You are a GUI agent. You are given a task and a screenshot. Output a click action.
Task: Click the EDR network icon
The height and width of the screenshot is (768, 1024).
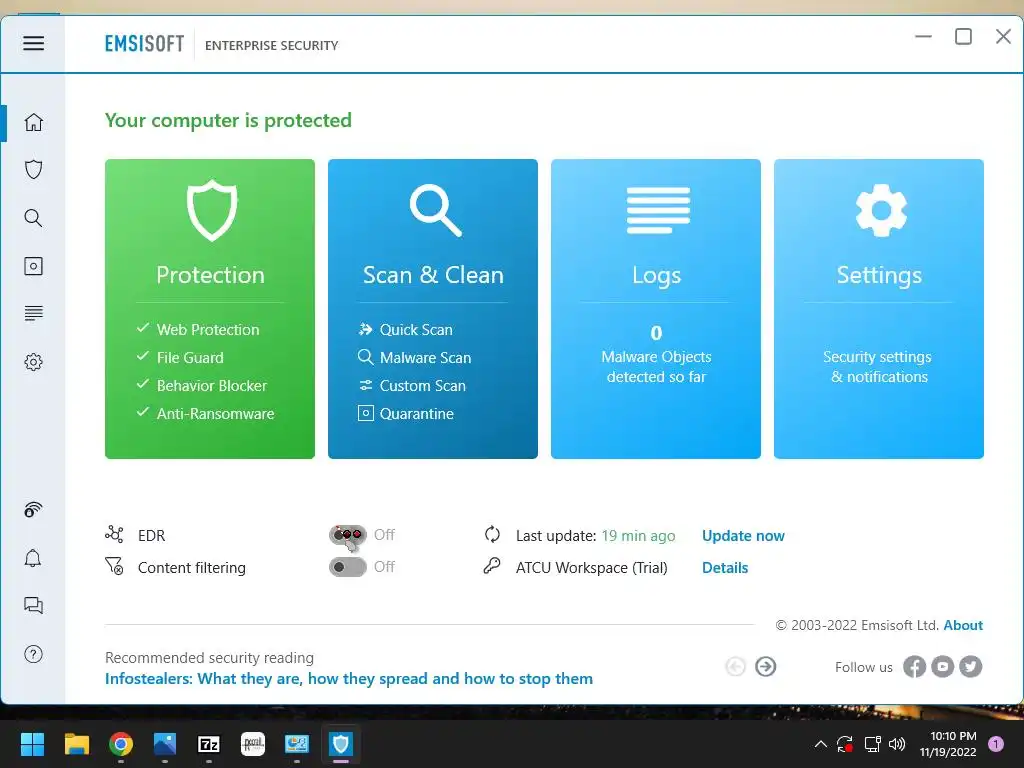point(114,535)
